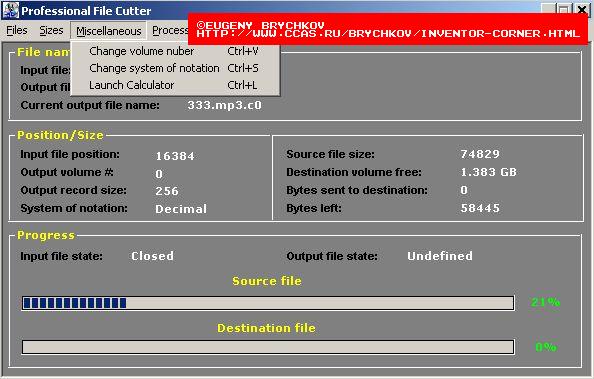Open the Sizes menu

(51, 30)
